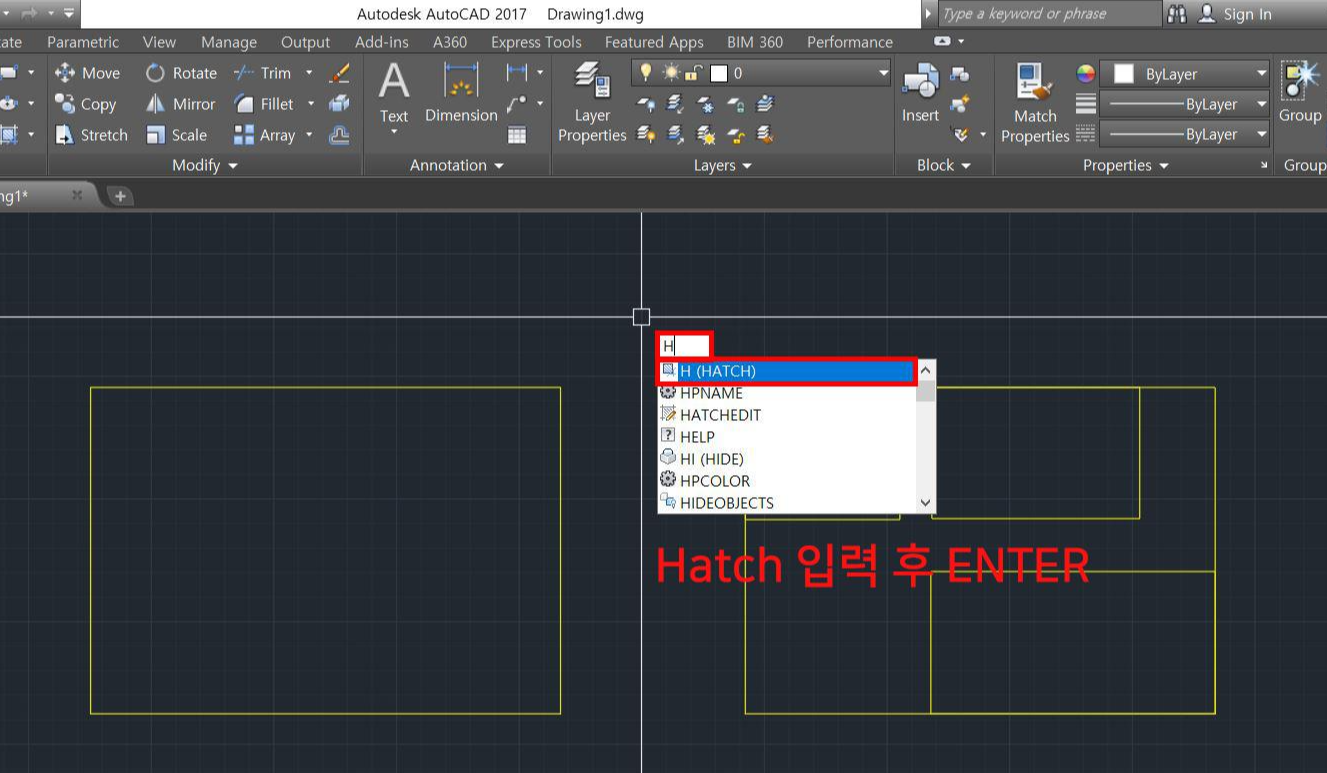
Task: Click the Sign In link
Action: pyautogui.click(x=1248, y=14)
